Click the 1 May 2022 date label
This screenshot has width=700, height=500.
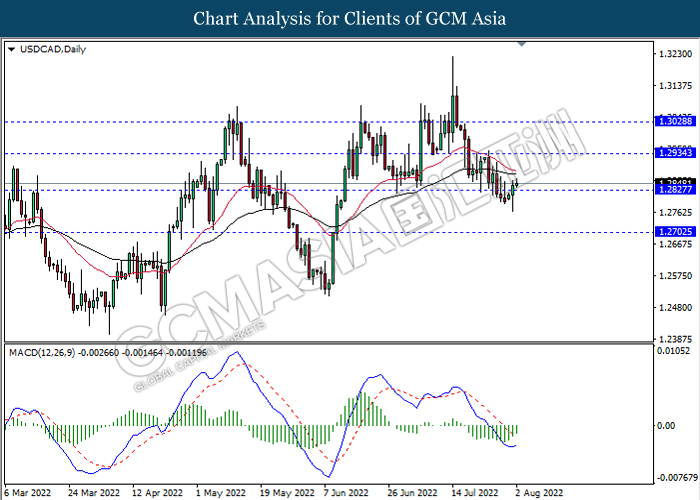[x=221, y=493]
